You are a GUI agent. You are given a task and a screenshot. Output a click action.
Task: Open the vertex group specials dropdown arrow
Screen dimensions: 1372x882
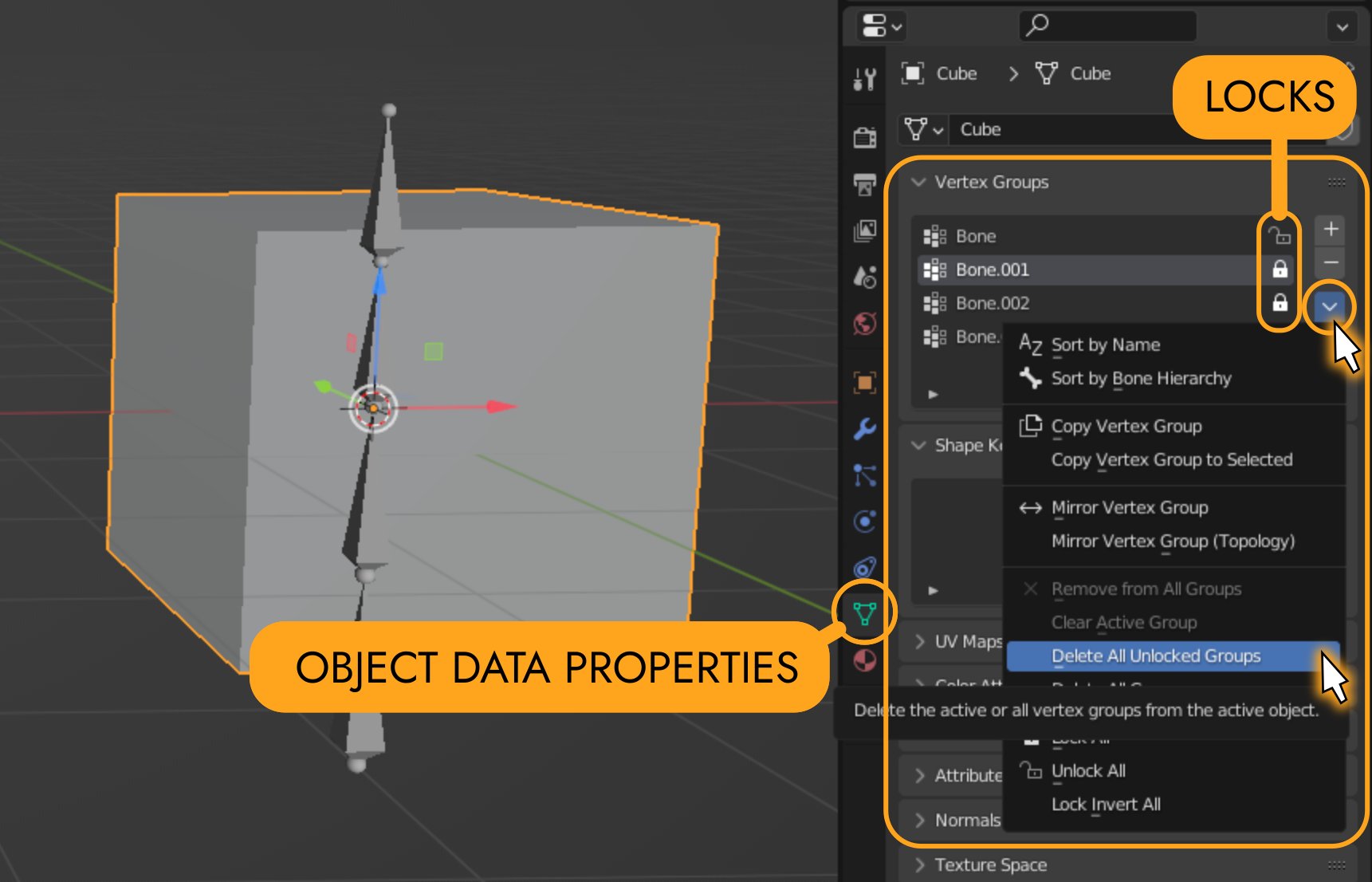(x=1329, y=306)
